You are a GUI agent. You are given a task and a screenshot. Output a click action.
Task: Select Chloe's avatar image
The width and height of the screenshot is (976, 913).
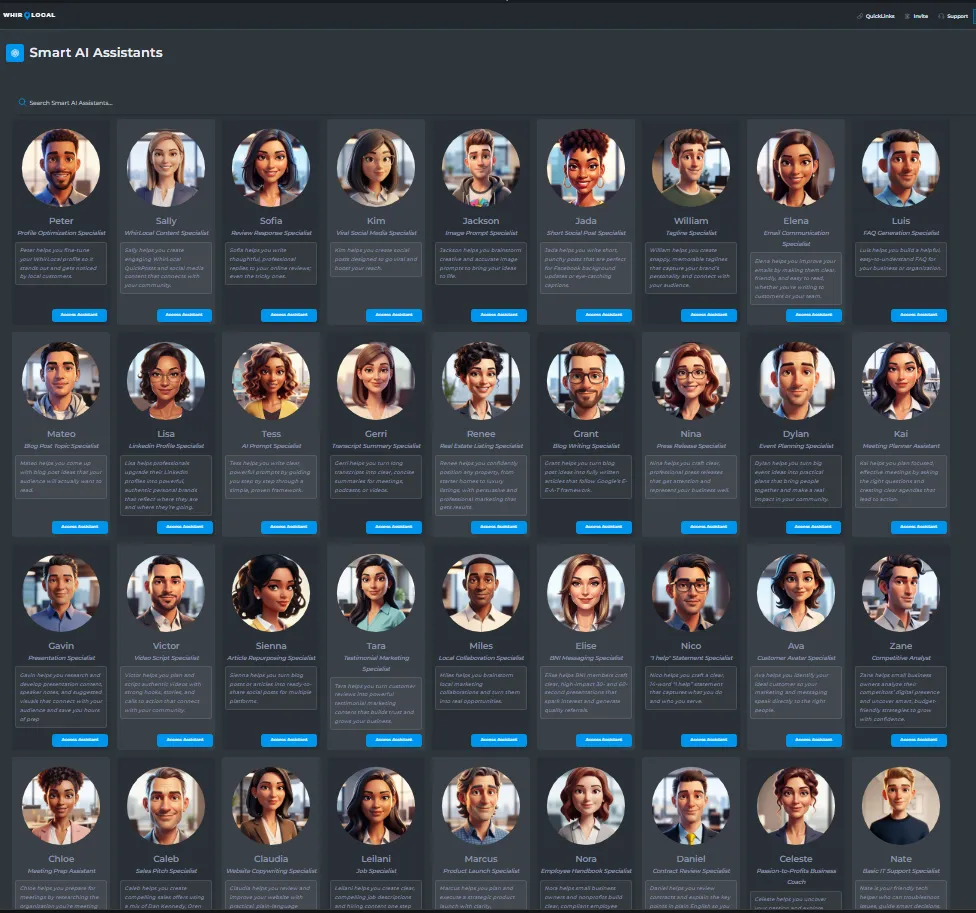click(61, 806)
